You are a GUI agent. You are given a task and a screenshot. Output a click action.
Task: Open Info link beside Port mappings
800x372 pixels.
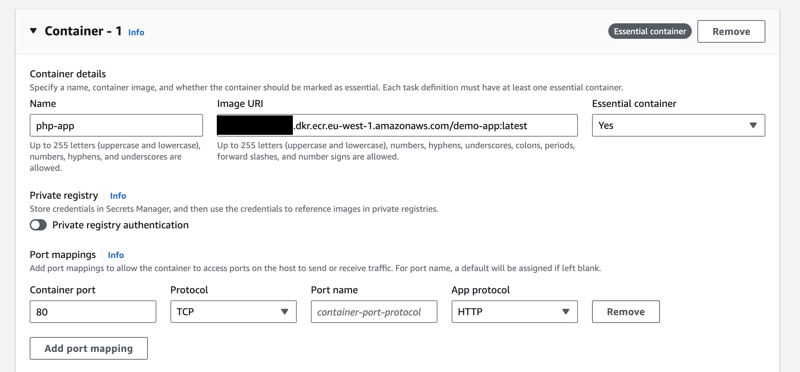point(116,255)
